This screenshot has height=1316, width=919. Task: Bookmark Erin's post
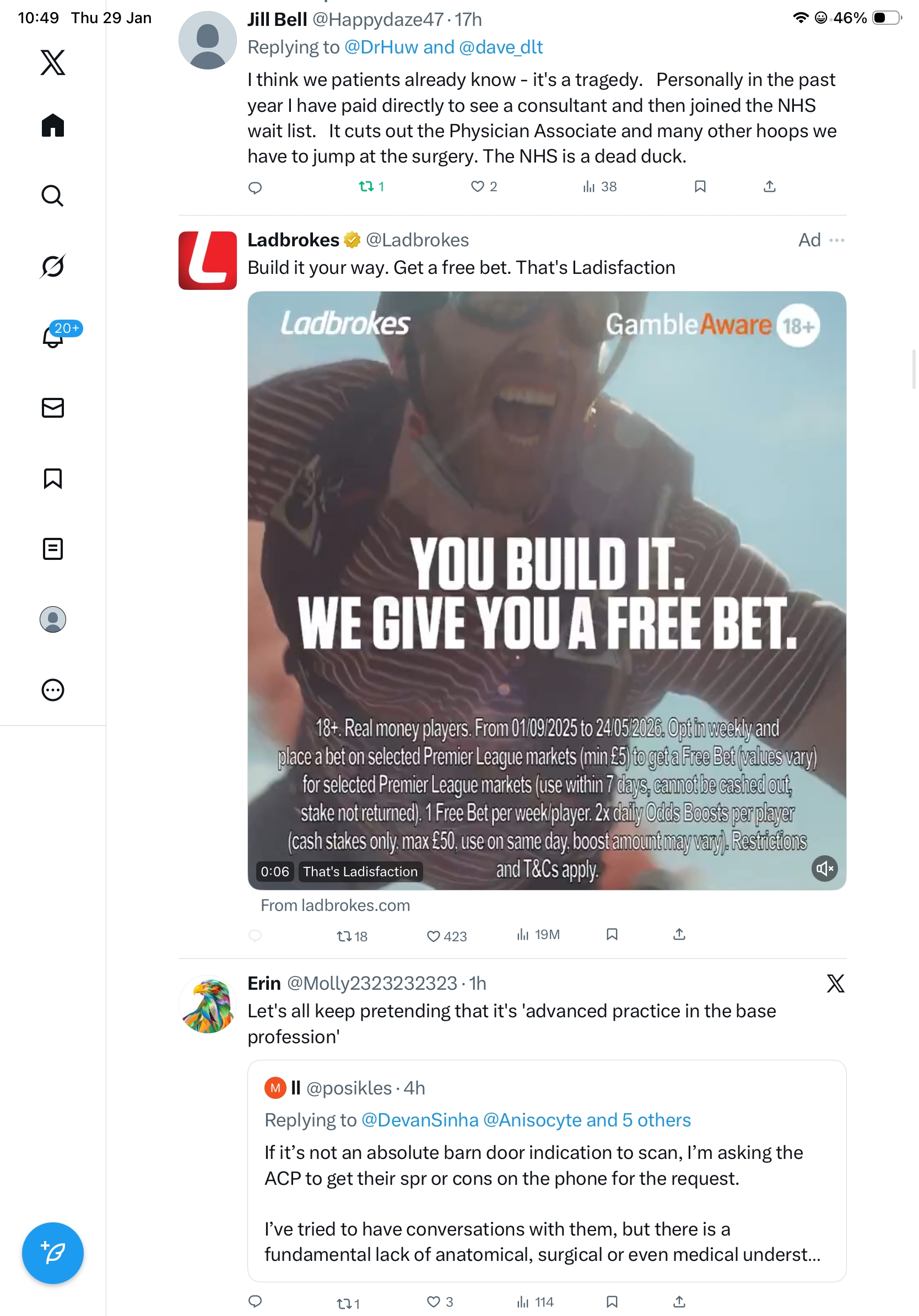click(612, 1302)
